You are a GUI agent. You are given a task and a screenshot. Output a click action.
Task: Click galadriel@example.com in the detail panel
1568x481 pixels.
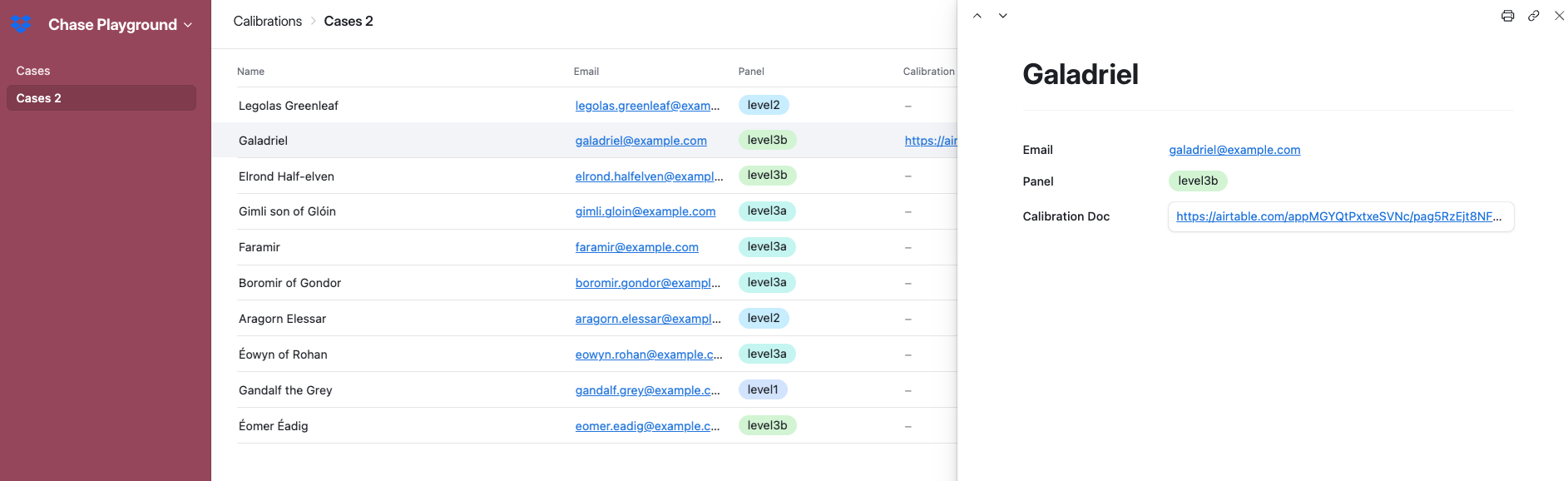(1234, 150)
